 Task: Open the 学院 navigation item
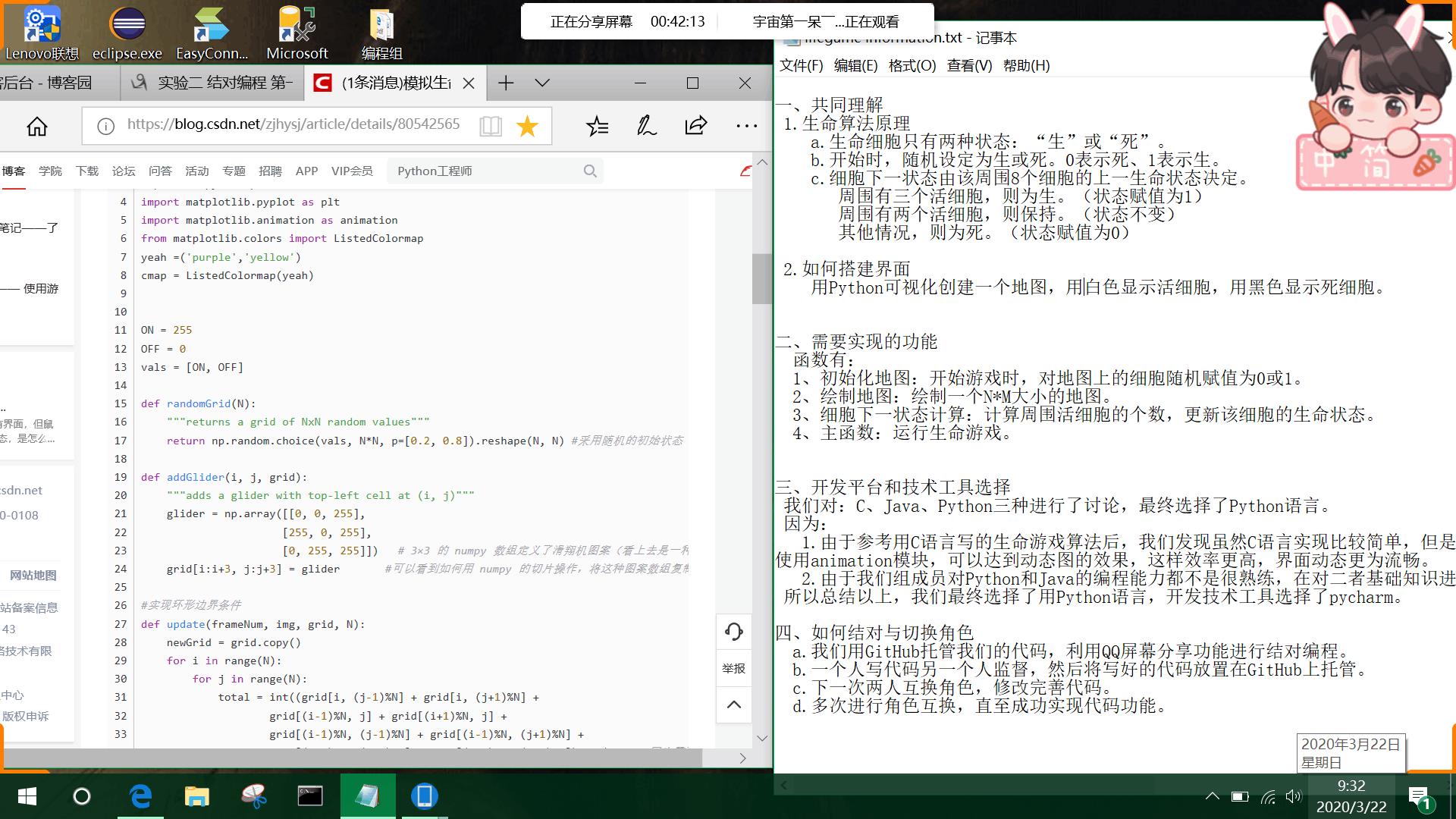pos(50,171)
